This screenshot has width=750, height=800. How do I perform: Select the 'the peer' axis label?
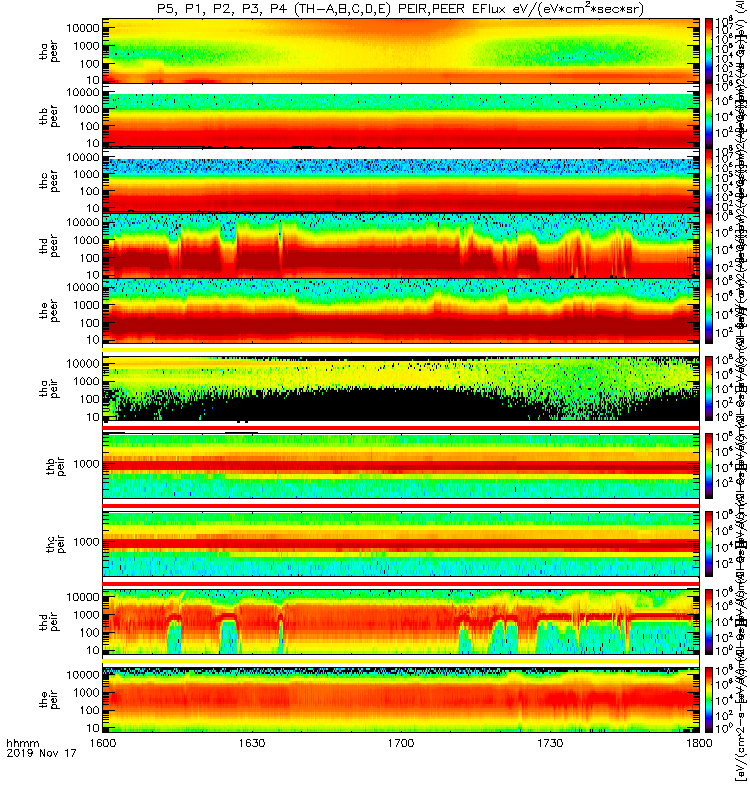(49, 311)
